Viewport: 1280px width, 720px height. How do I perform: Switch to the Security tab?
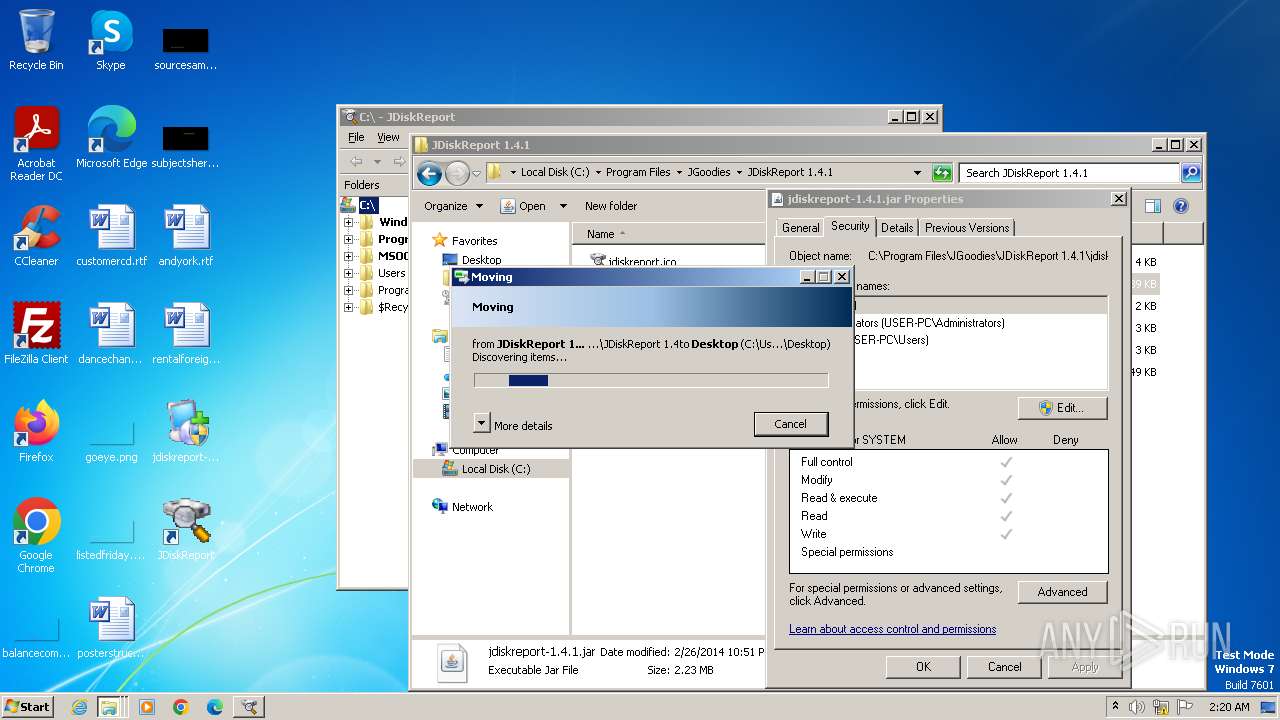[x=850, y=227]
